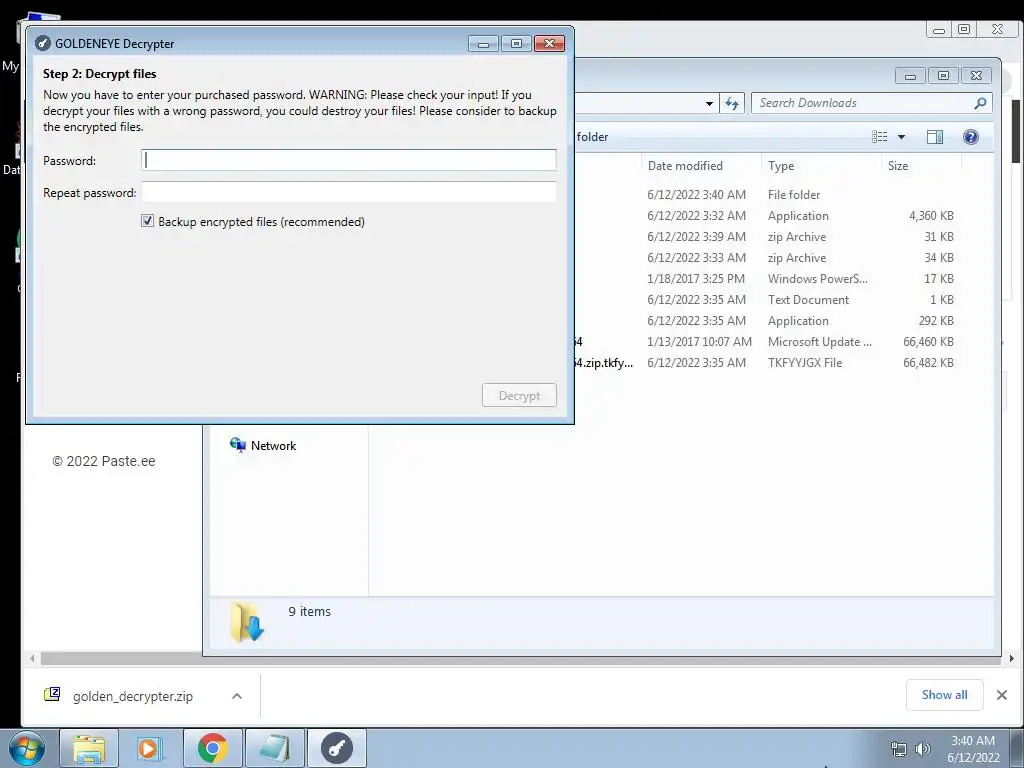Maximize the Explorer Downloads window
The height and width of the screenshot is (768, 1024).
click(943, 76)
